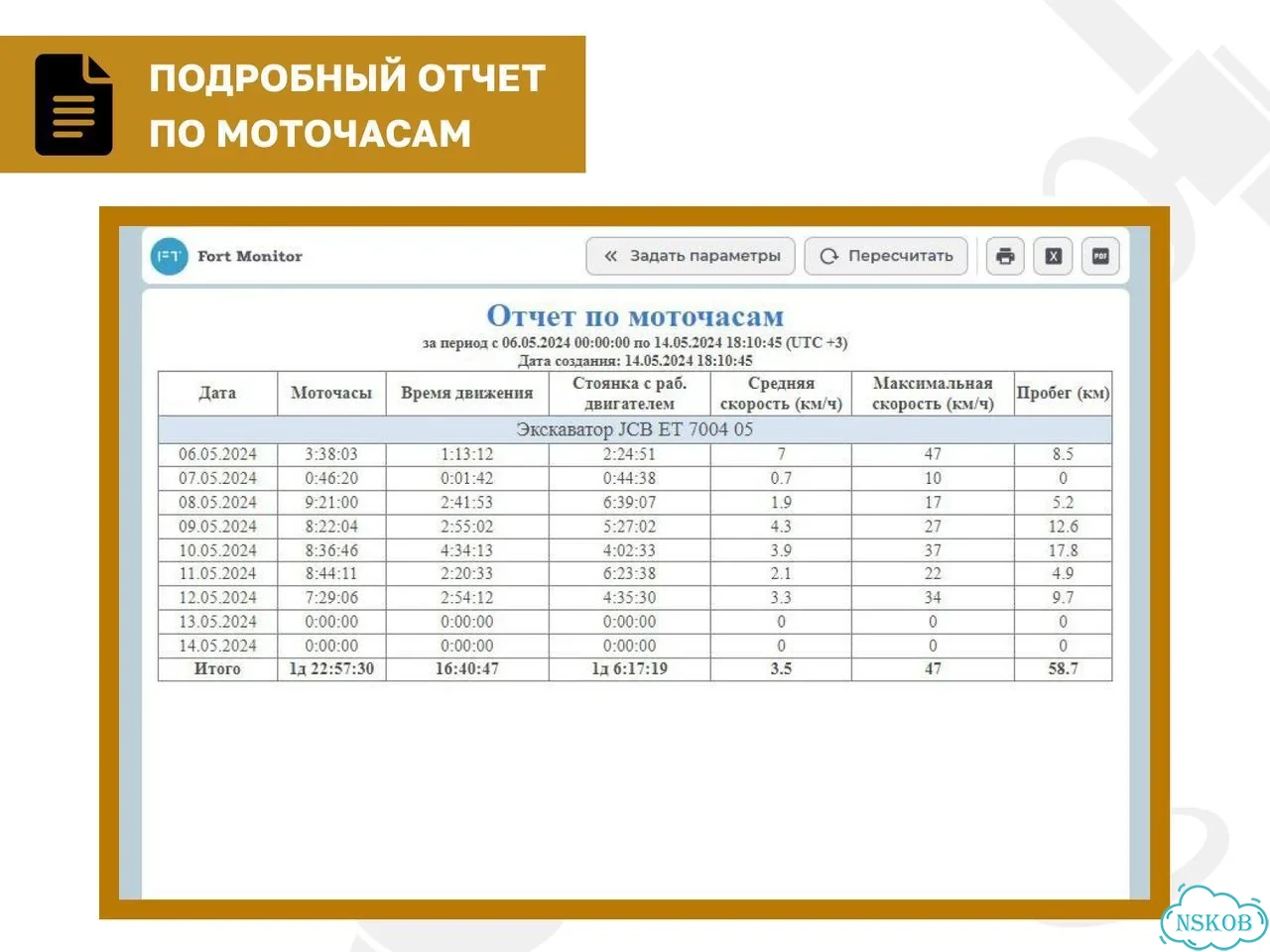Click the print report icon
The height and width of the screenshot is (952, 1270).
click(x=1005, y=256)
